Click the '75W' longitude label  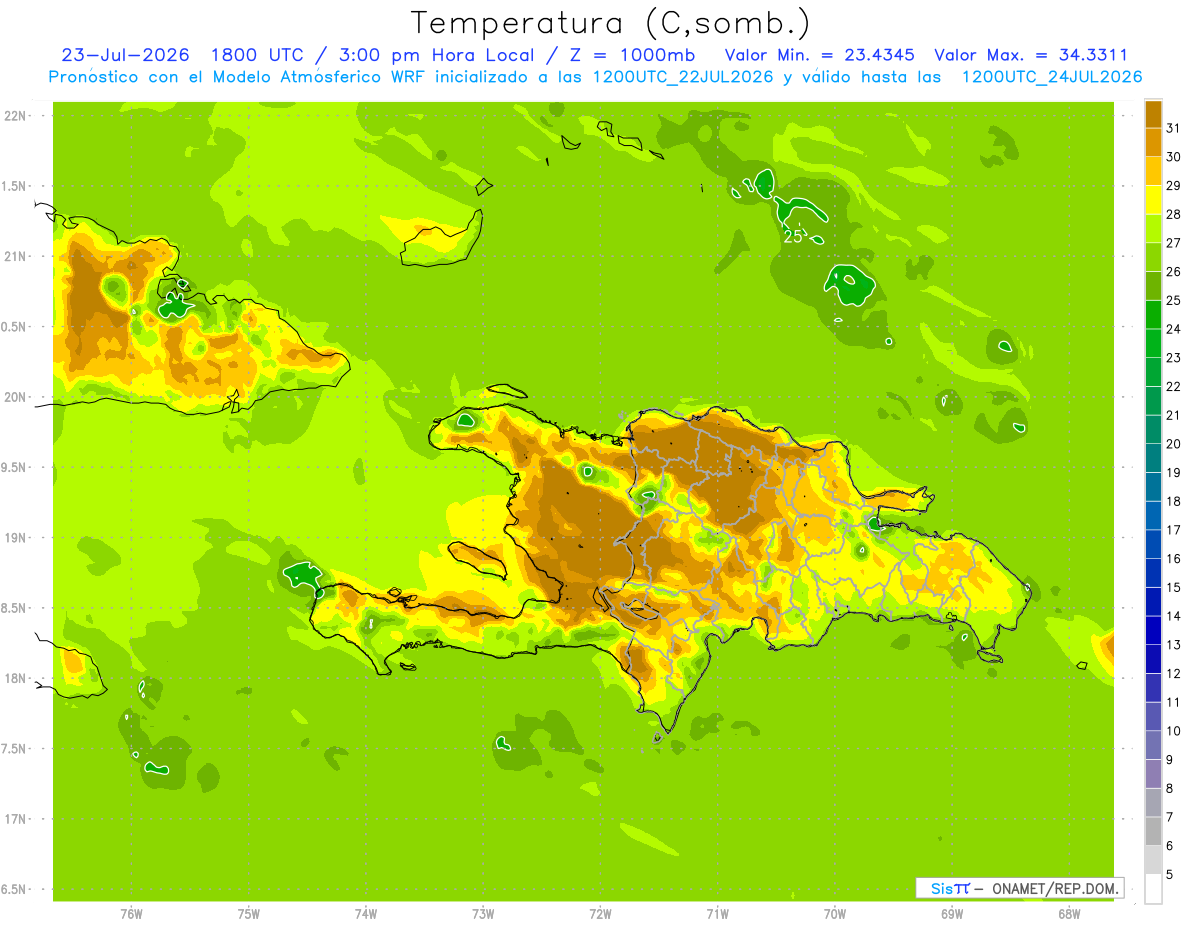(248, 914)
